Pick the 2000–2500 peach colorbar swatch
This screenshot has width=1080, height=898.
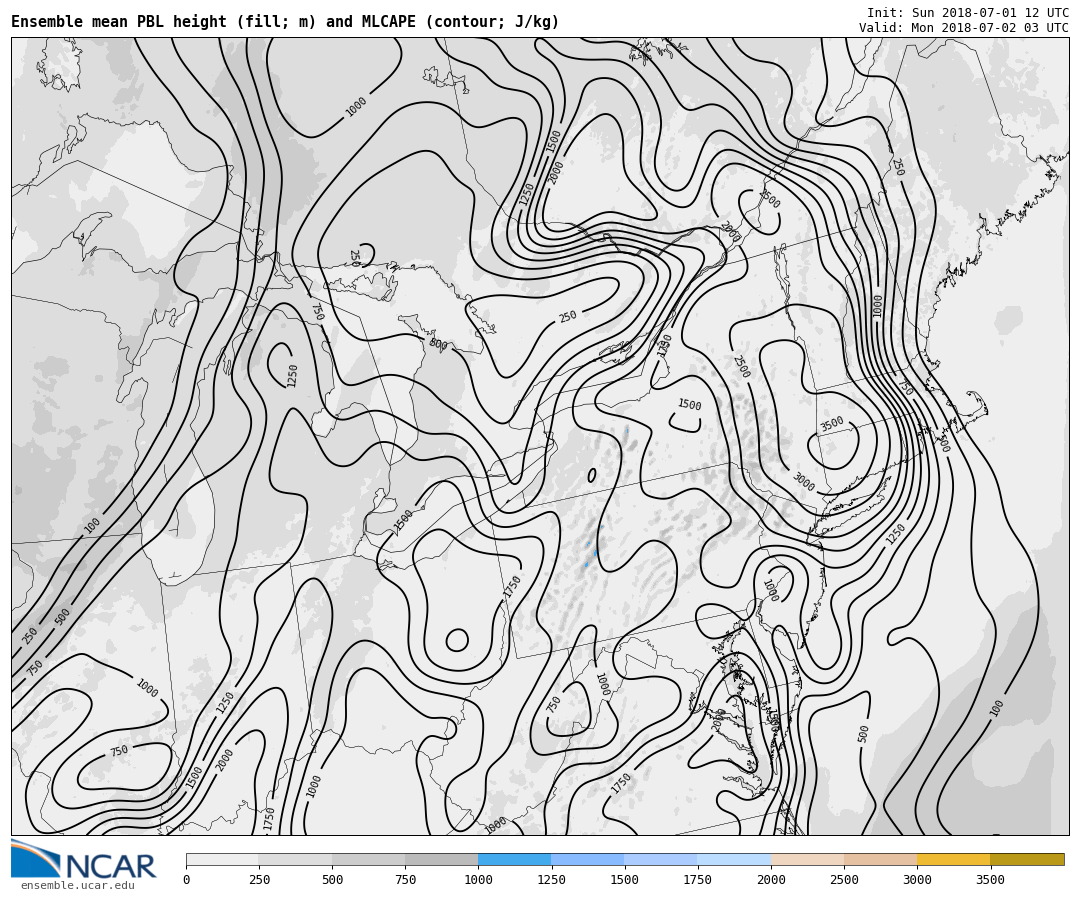pos(808,859)
